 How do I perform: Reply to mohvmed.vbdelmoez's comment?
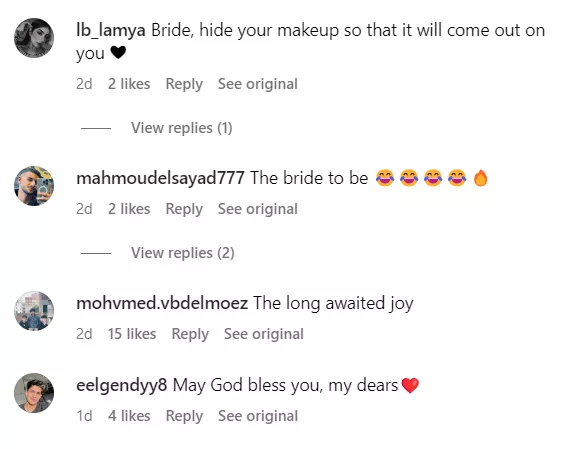point(190,334)
